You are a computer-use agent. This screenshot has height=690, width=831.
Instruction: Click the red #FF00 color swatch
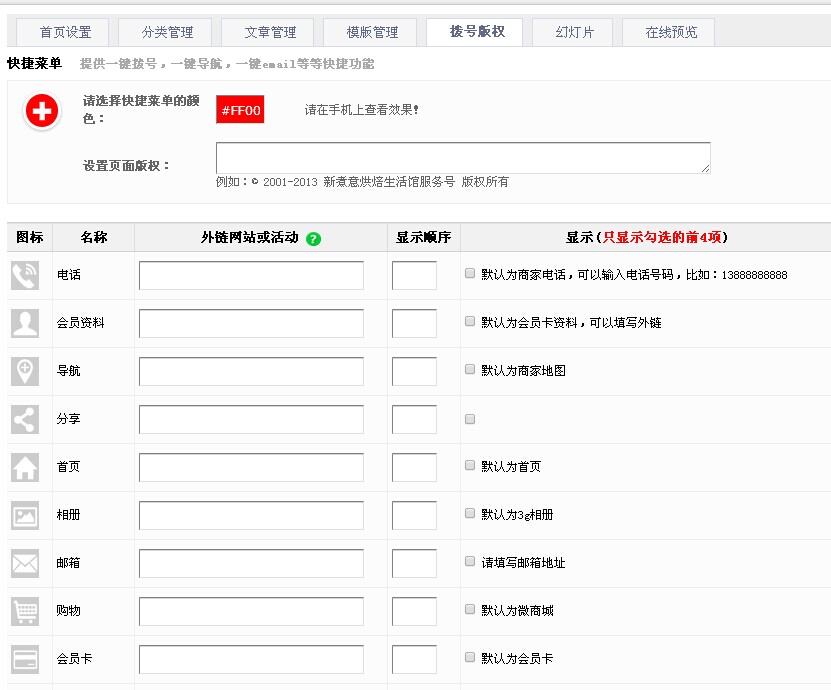(x=240, y=110)
